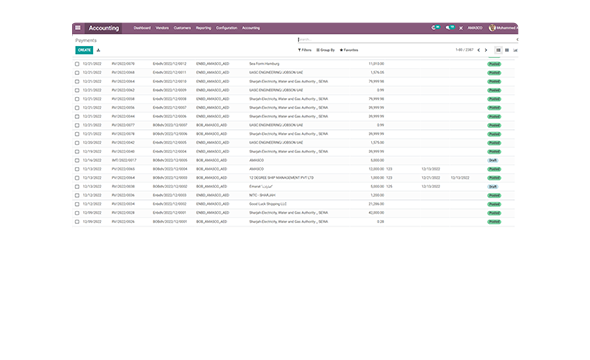Click Posted badge on 12 DEGREE SHIP row

(494, 178)
